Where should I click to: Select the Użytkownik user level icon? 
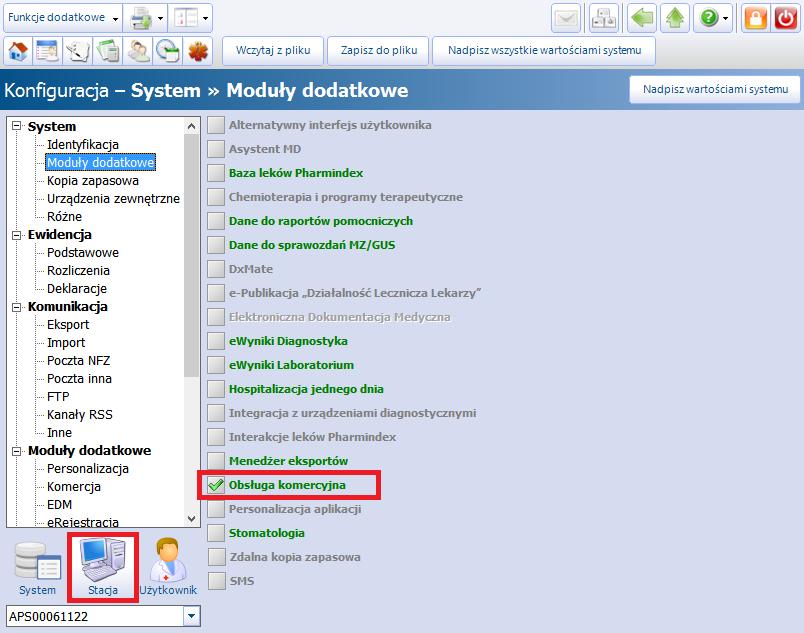168,568
